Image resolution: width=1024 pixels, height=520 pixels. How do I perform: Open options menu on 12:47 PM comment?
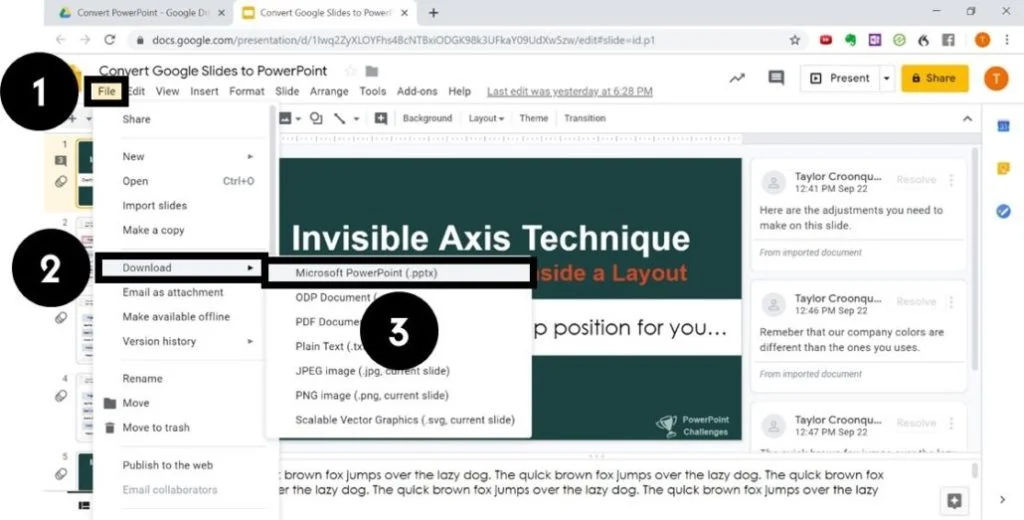click(952, 423)
